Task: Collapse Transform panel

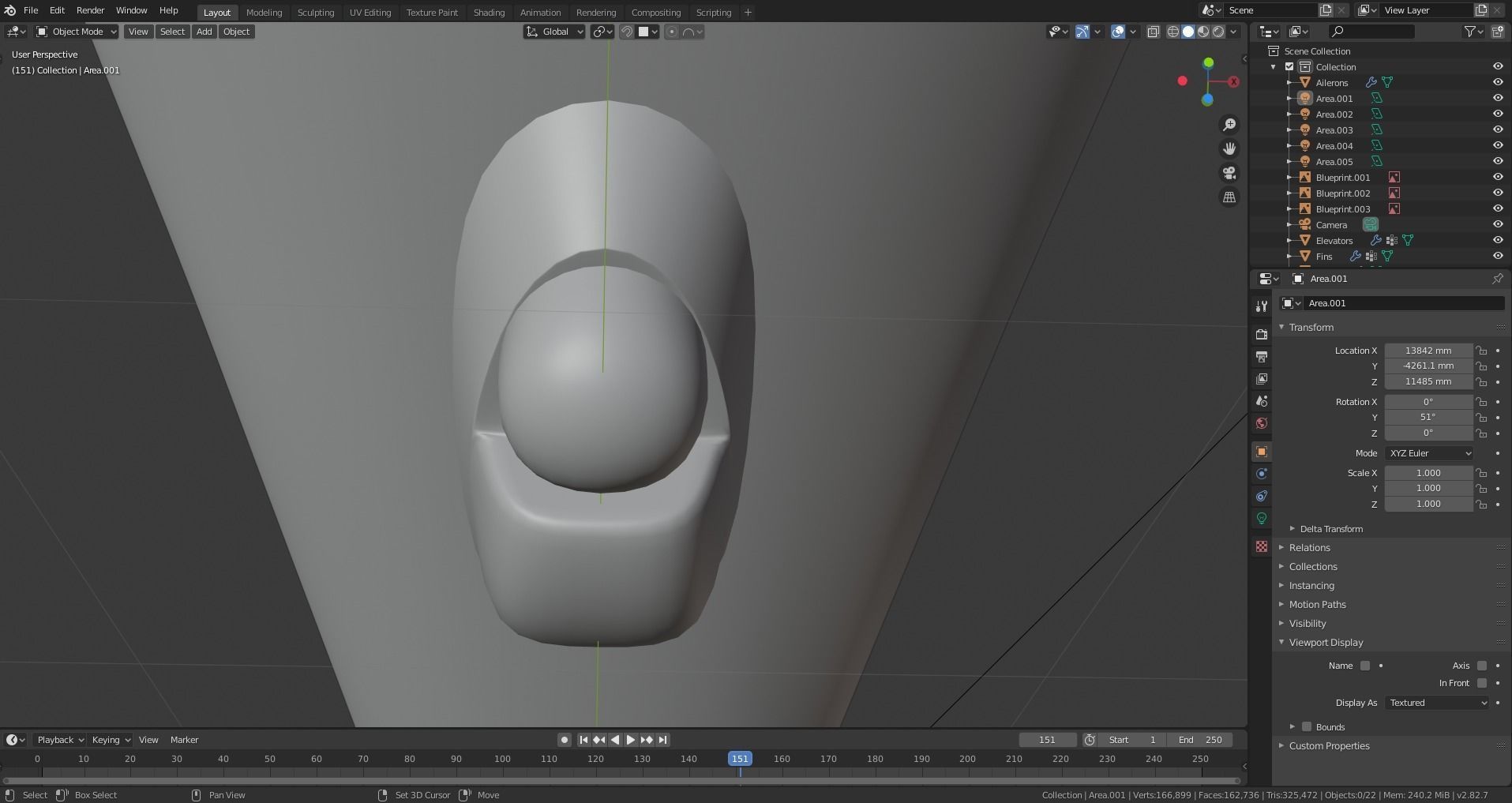Action: (x=1311, y=327)
